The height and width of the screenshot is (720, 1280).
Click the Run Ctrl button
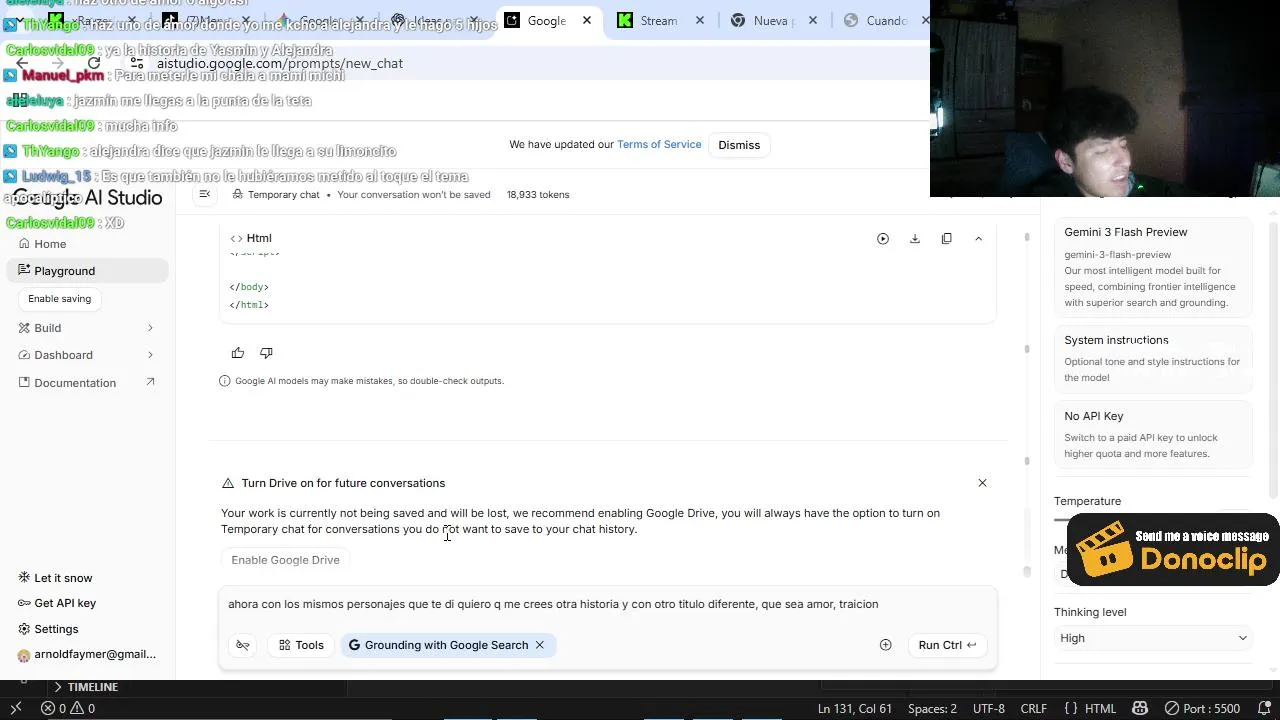[947, 645]
